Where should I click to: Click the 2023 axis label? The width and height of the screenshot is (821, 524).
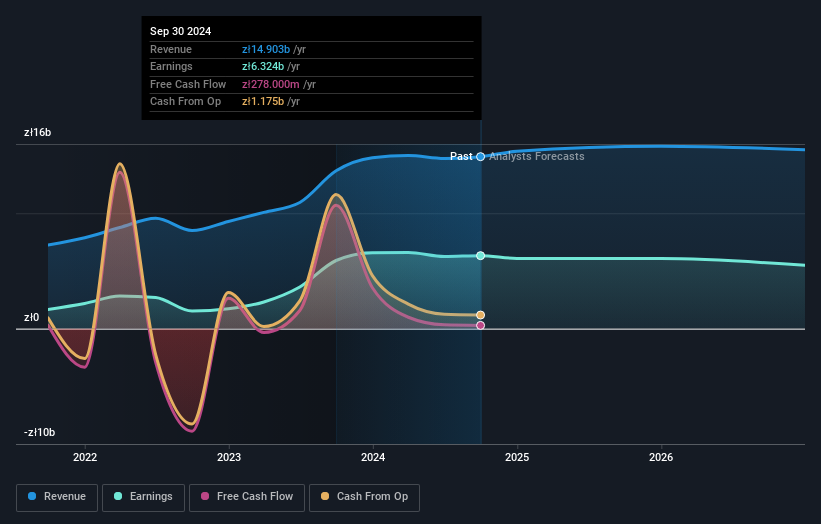(229, 457)
